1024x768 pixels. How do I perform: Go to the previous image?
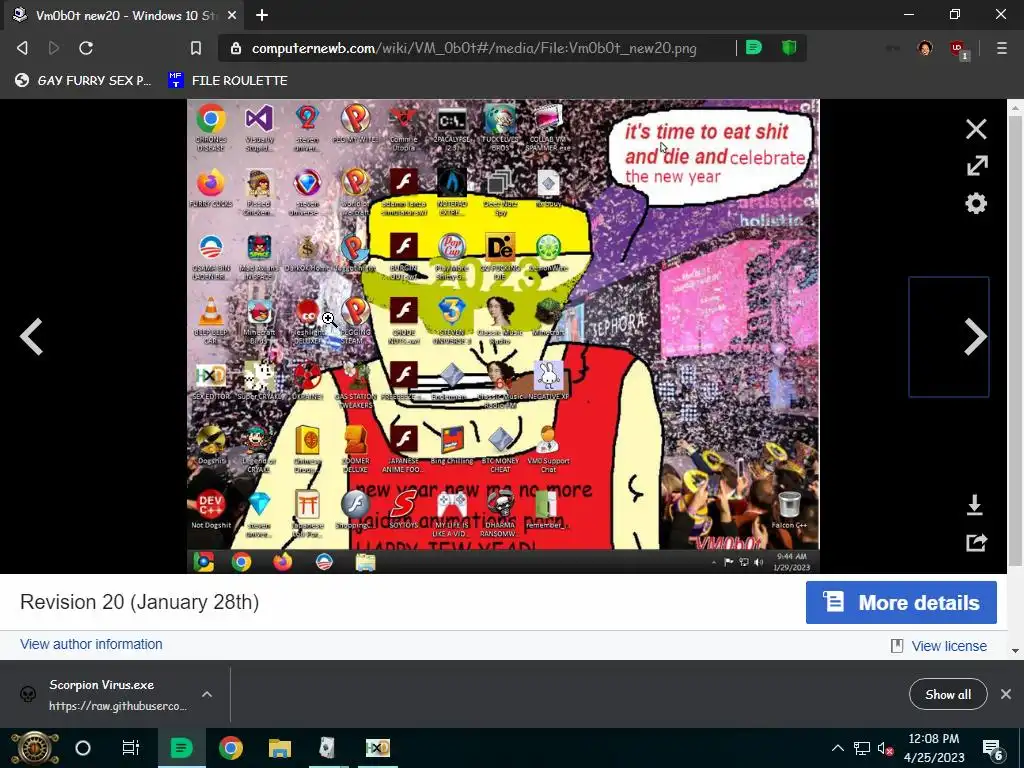tap(31, 336)
